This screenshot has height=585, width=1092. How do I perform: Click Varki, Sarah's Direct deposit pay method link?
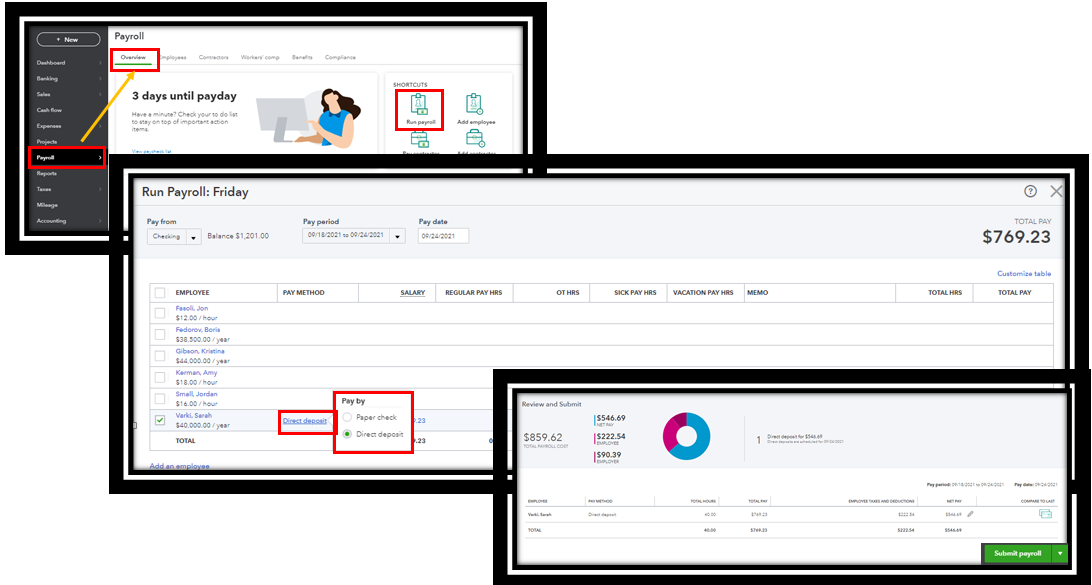304,420
